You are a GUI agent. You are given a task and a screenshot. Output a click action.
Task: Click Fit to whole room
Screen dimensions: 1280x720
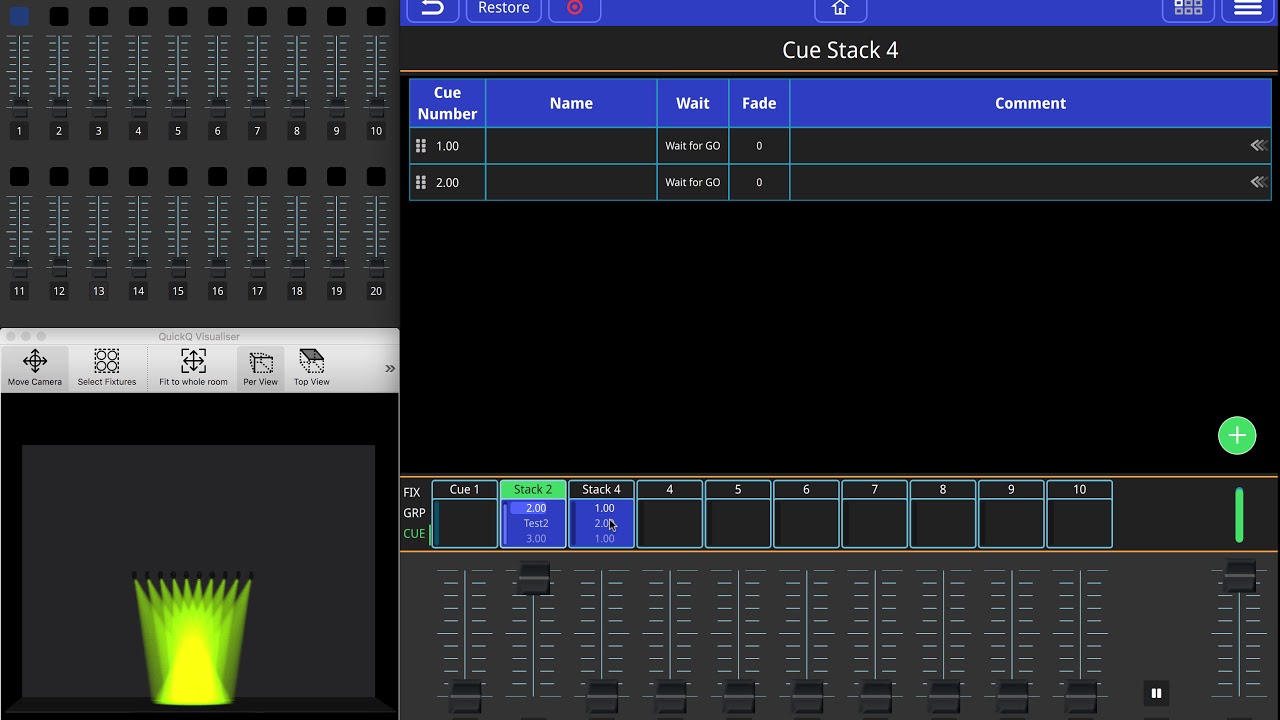click(x=193, y=367)
